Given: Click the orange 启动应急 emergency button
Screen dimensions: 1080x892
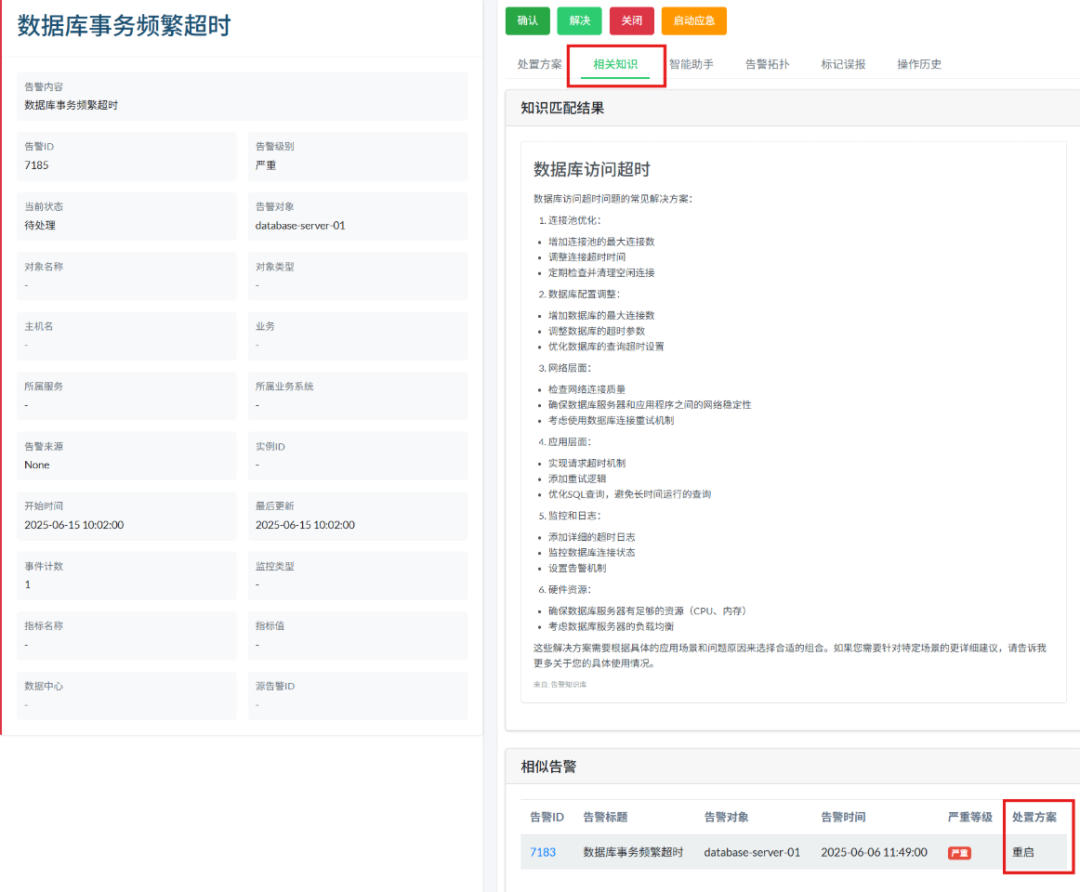Looking at the screenshot, I should pos(693,20).
